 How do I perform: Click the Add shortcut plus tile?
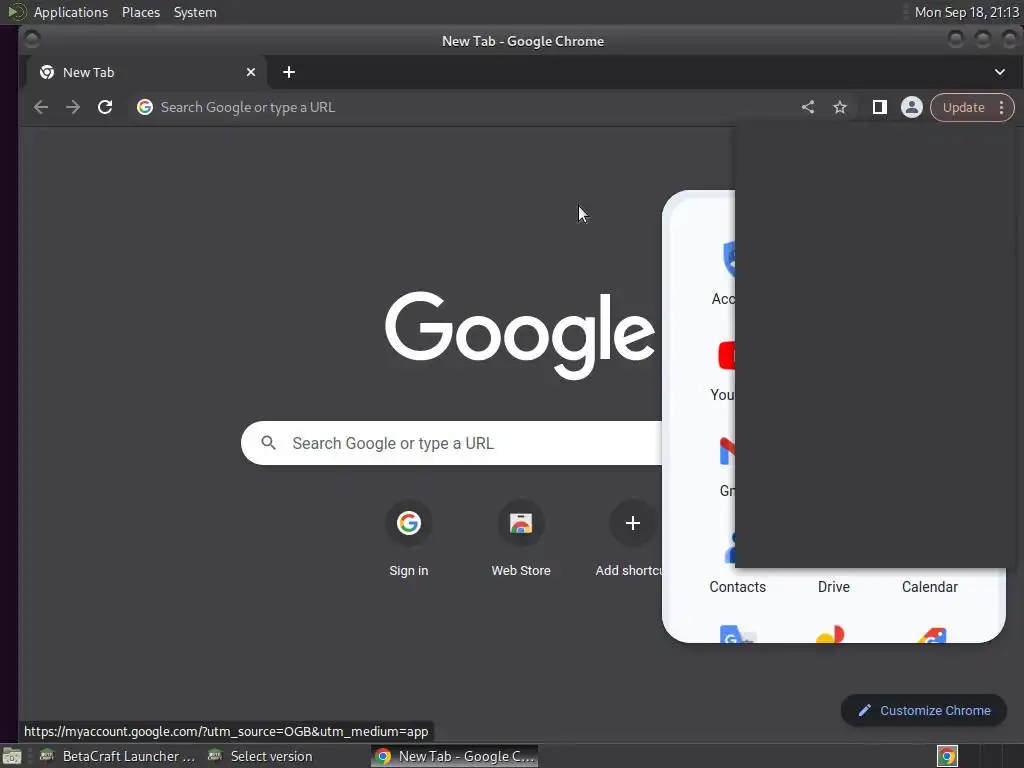632,523
